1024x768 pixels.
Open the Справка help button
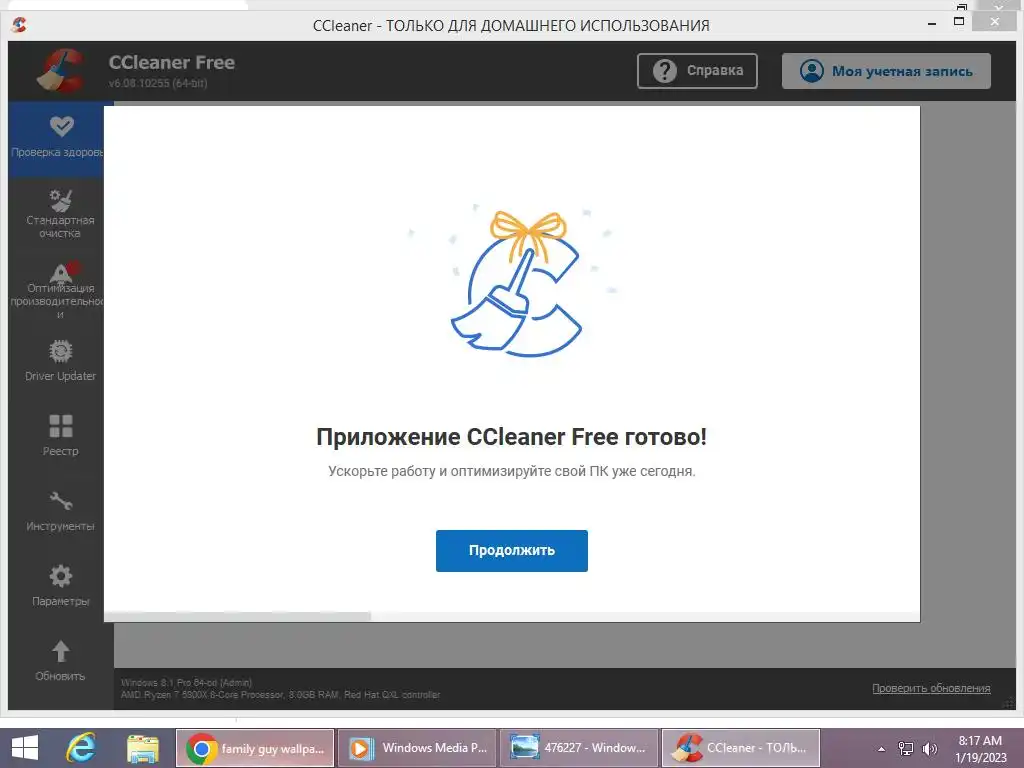[697, 71]
